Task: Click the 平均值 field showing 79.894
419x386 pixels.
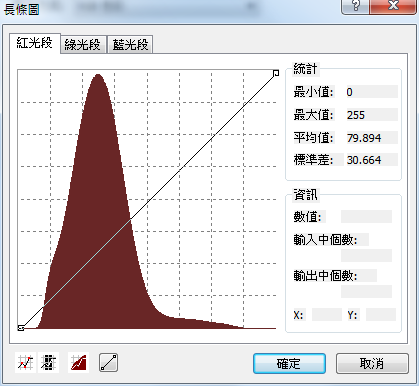Action: [x=372, y=138]
